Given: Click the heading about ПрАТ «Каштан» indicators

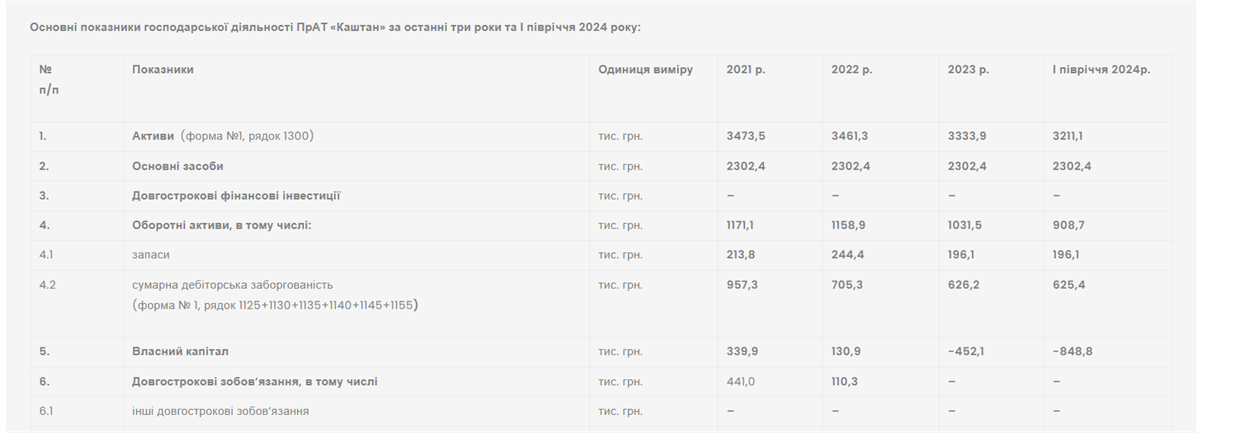Looking at the screenshot, I should 335,27.
